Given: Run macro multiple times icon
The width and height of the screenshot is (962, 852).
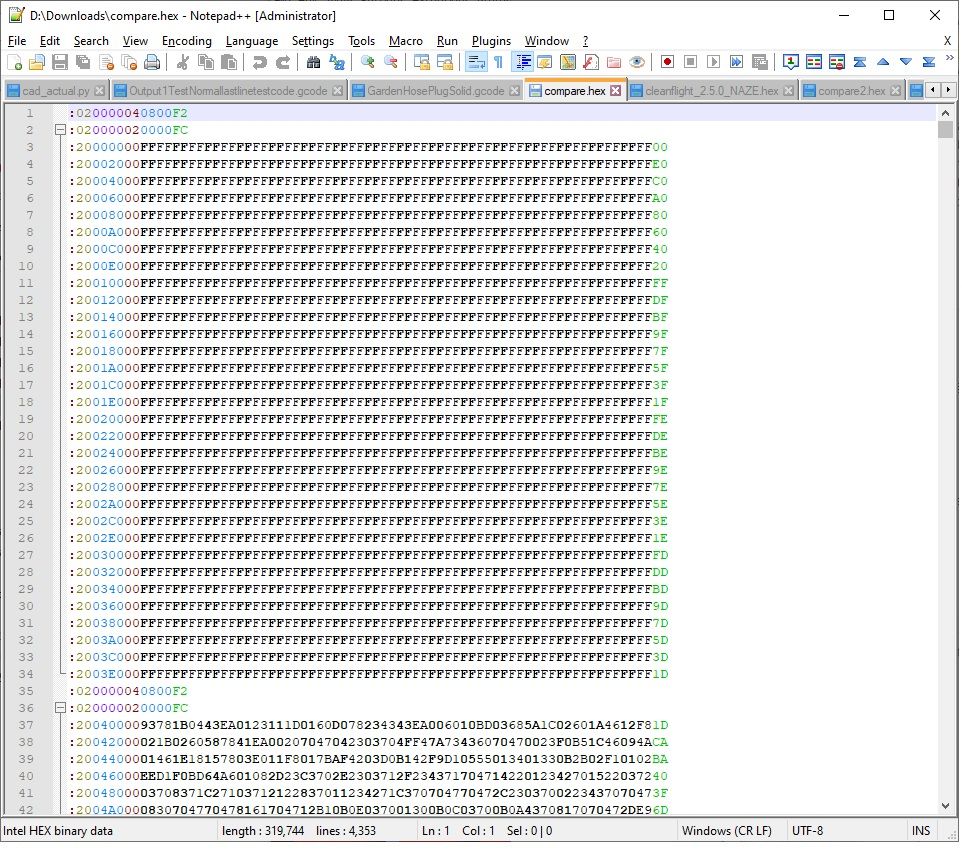Looking at the screenshot, I should pyautogui.click(x=736, y=62).
